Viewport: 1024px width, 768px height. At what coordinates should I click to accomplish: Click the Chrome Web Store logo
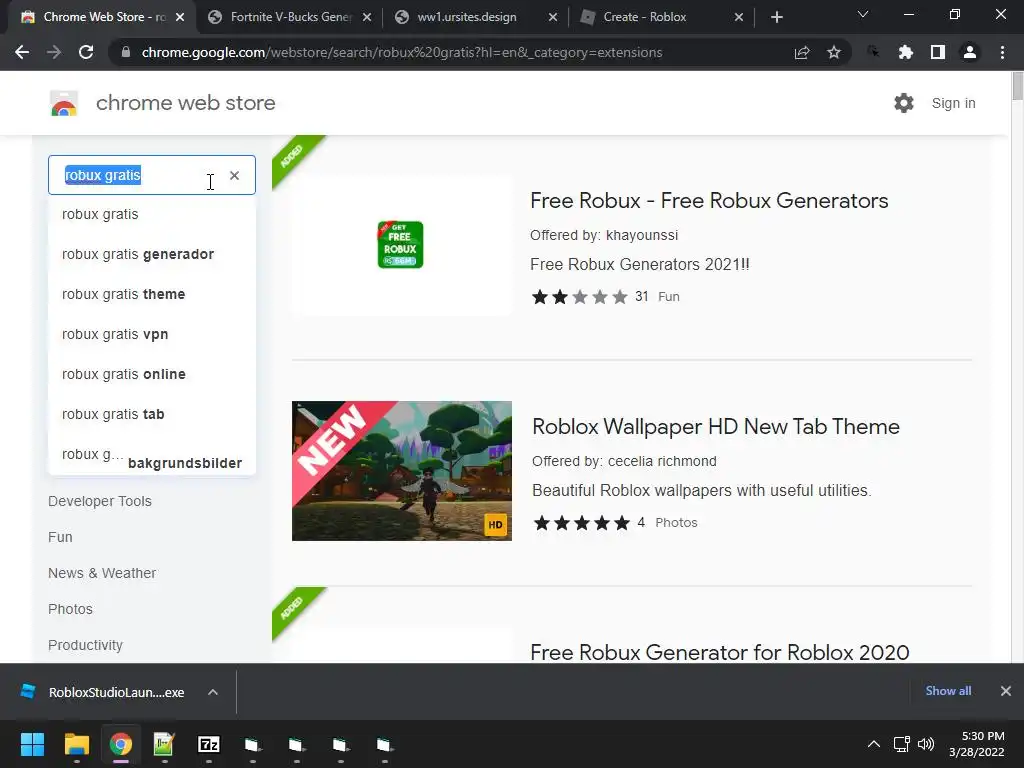[64, 103]
